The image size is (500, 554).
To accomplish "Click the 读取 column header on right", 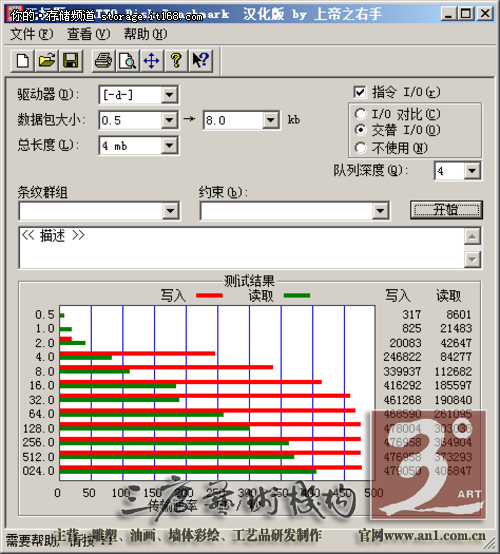I will (448, 296).
